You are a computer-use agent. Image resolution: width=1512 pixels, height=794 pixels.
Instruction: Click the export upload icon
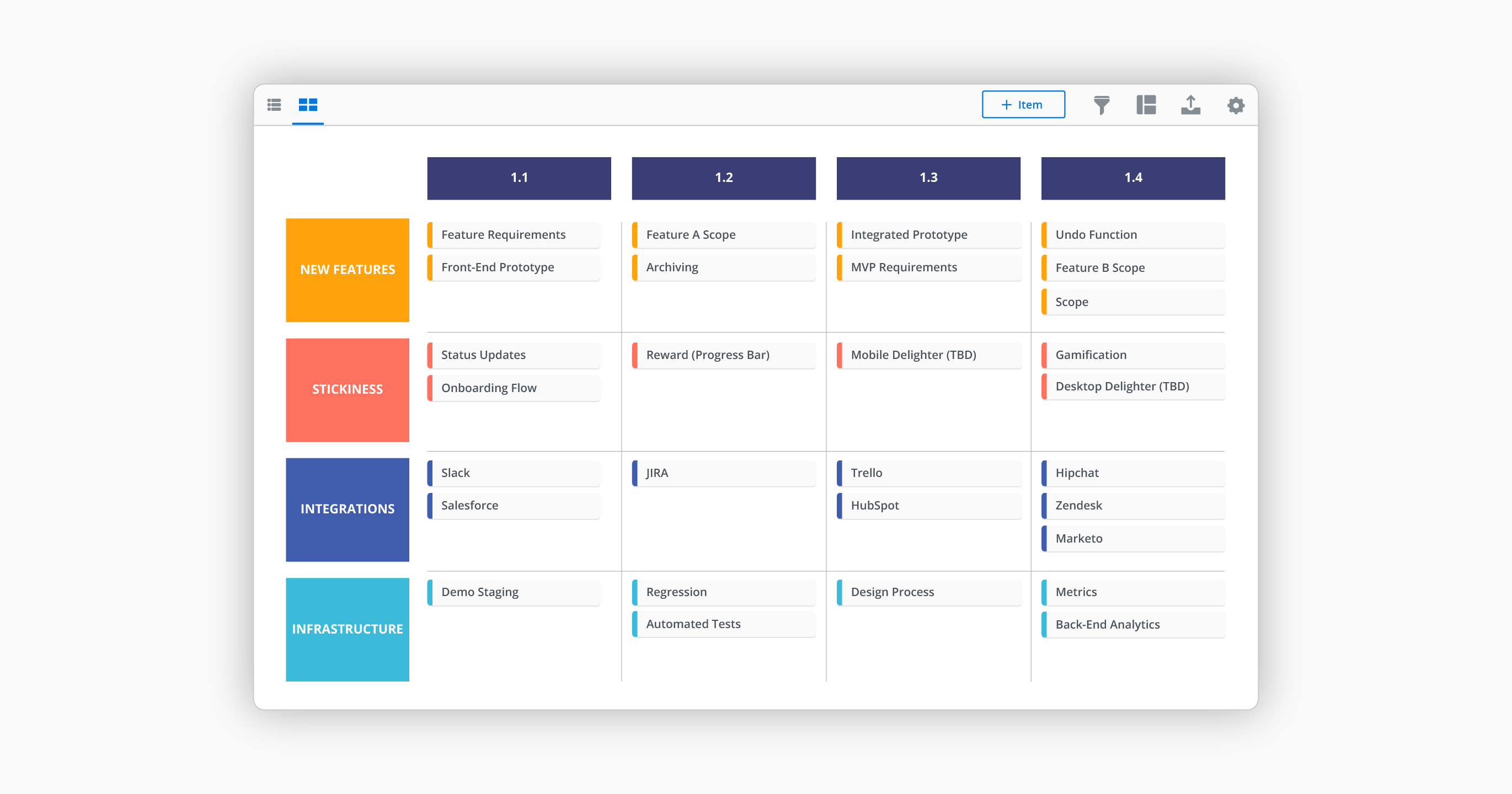(1190, 105)
